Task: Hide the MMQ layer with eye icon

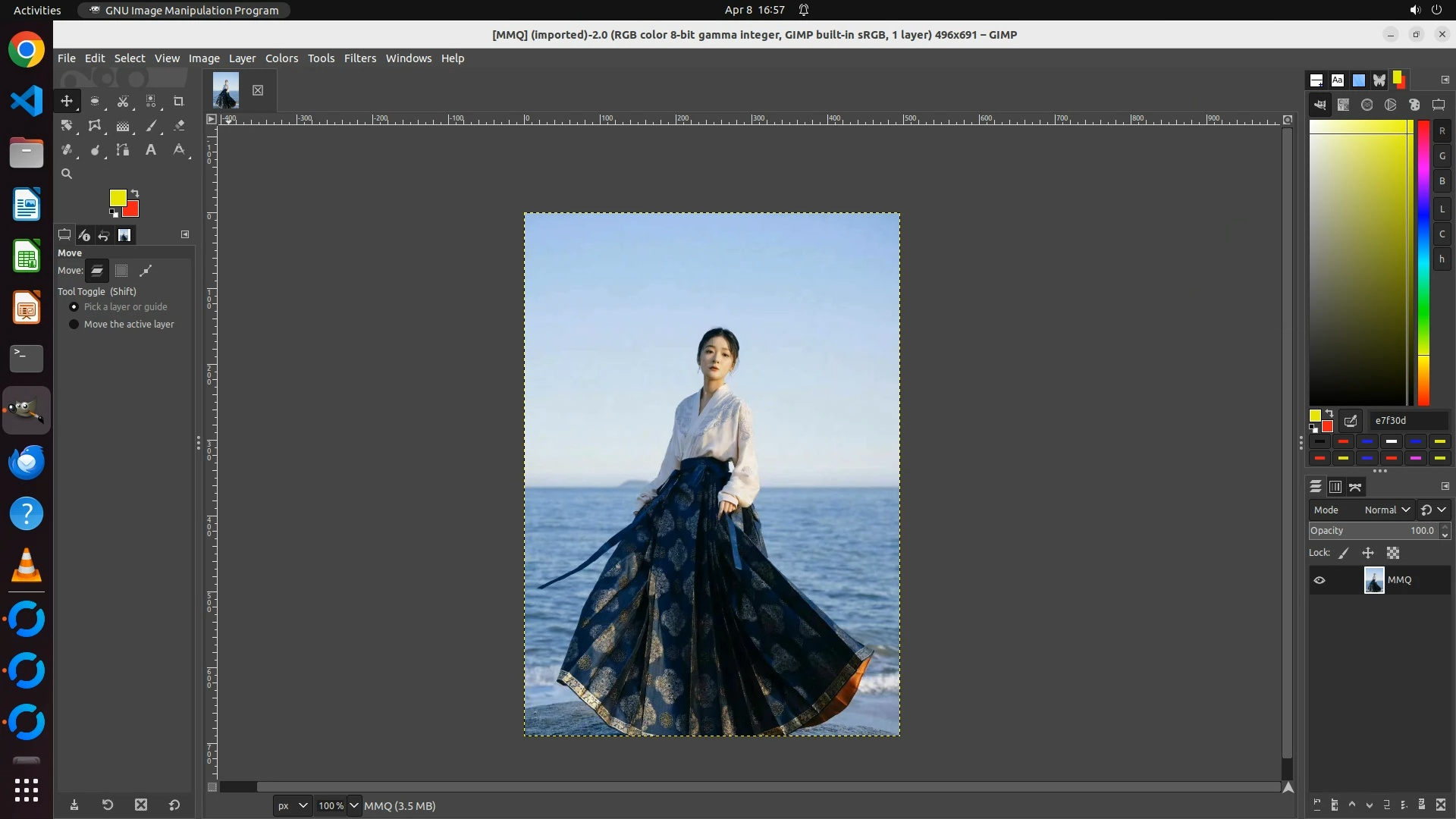Action: [1319, 580]
